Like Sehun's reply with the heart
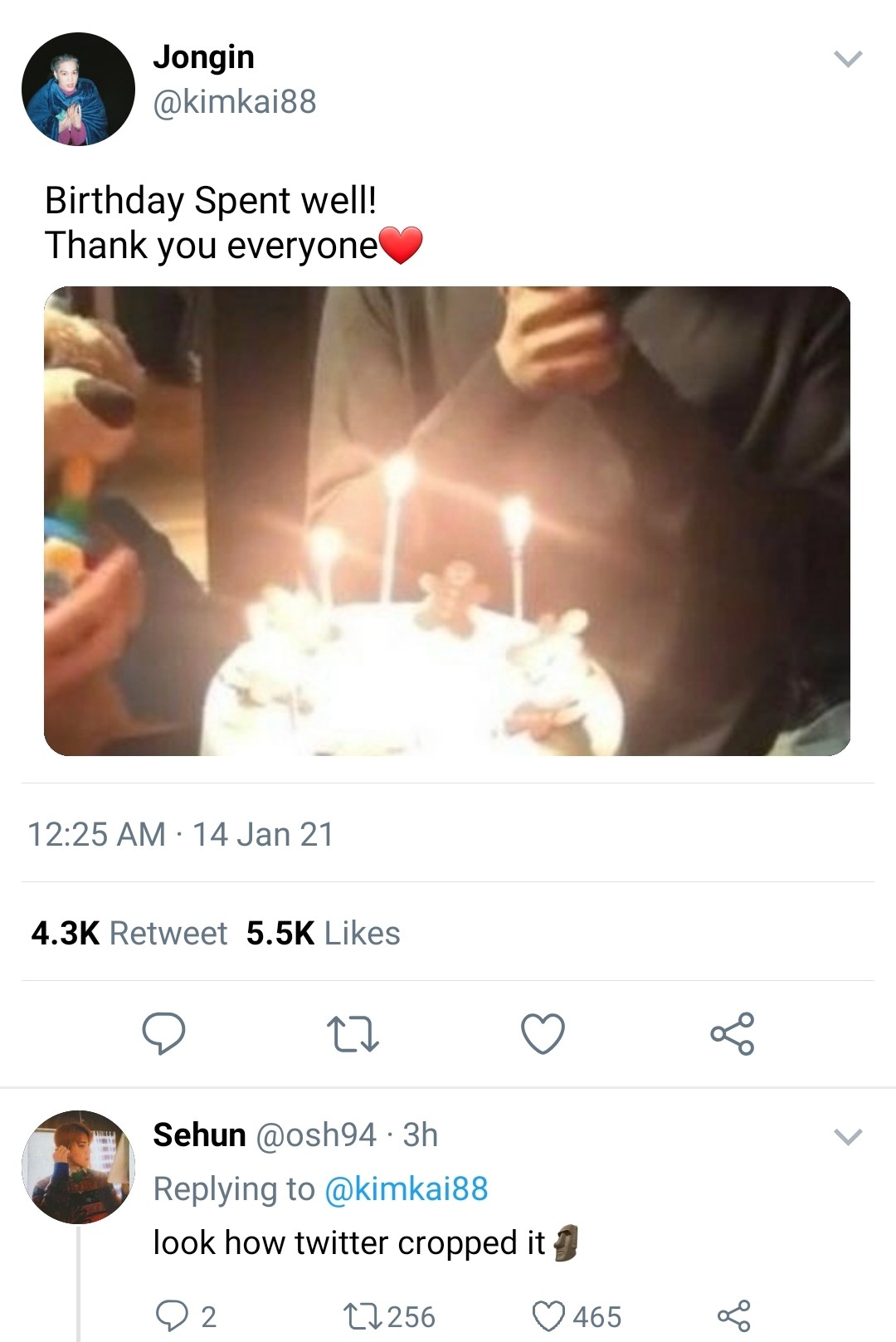Image resolution: width=896 pixels, height=1342 pixels. 548,1315
